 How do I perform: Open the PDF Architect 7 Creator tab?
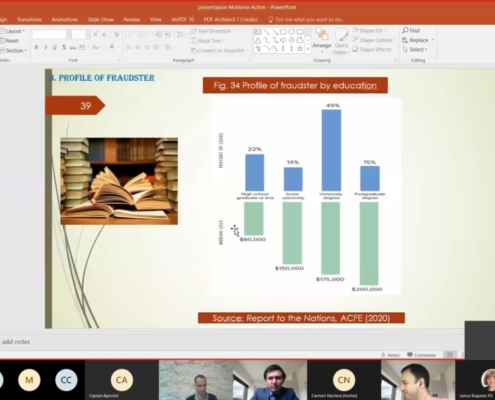pyautogui.click(x=231, y=20)
